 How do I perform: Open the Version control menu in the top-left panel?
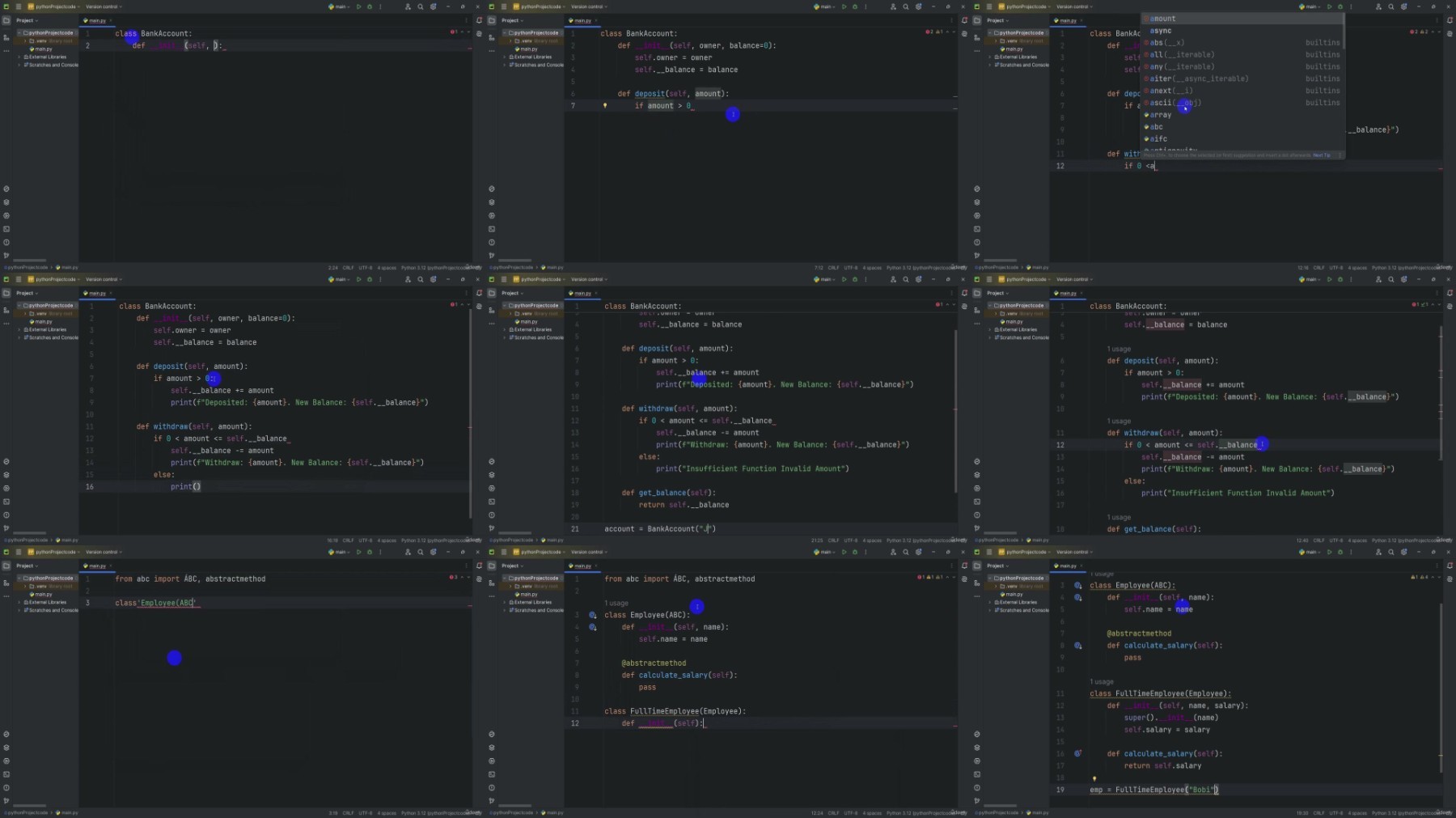click(x=102, y=6)
